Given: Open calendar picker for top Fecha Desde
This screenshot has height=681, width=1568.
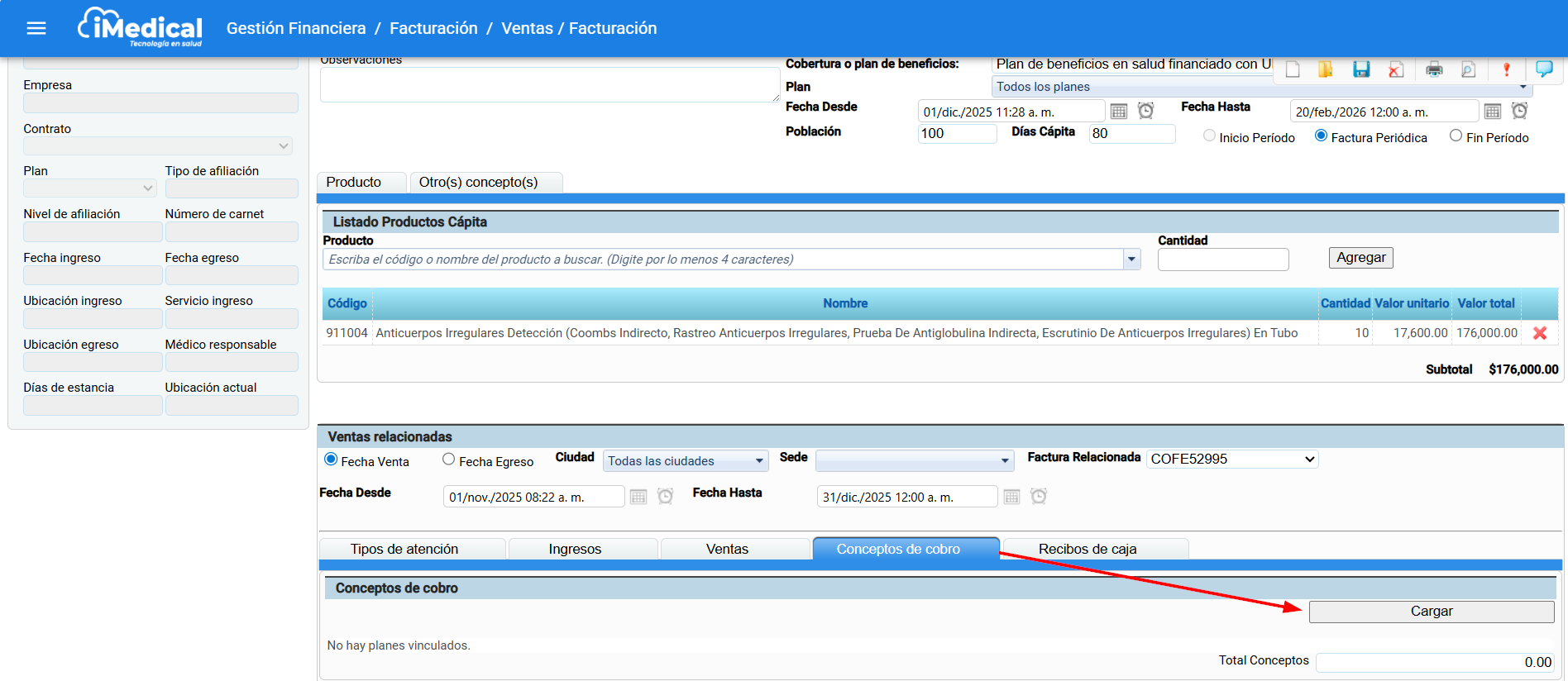Looking at the screenshot, I should [x=1119, y=112].
